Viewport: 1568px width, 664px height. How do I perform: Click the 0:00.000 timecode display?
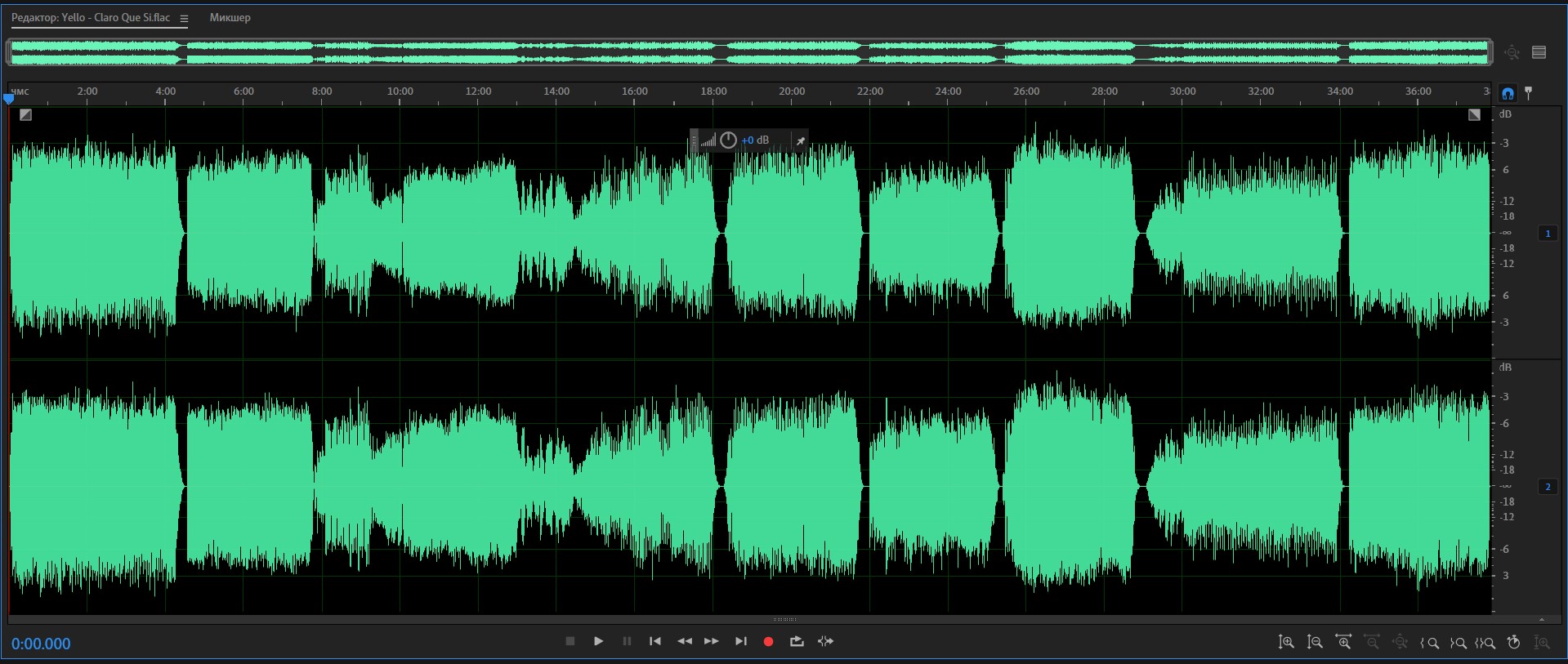(41, 644)
